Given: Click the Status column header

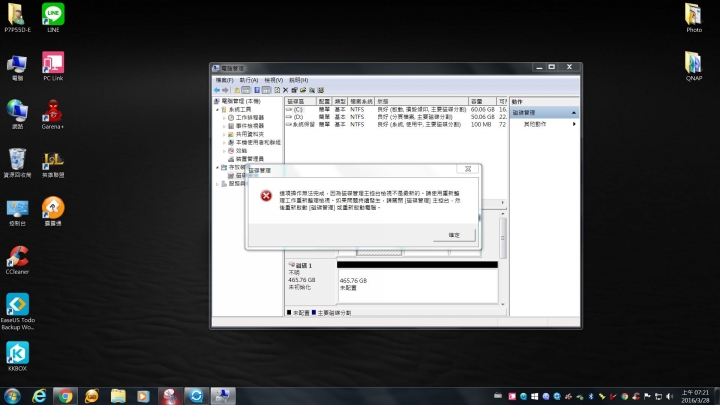Looking at the screenshot, I should pos(422,101).
